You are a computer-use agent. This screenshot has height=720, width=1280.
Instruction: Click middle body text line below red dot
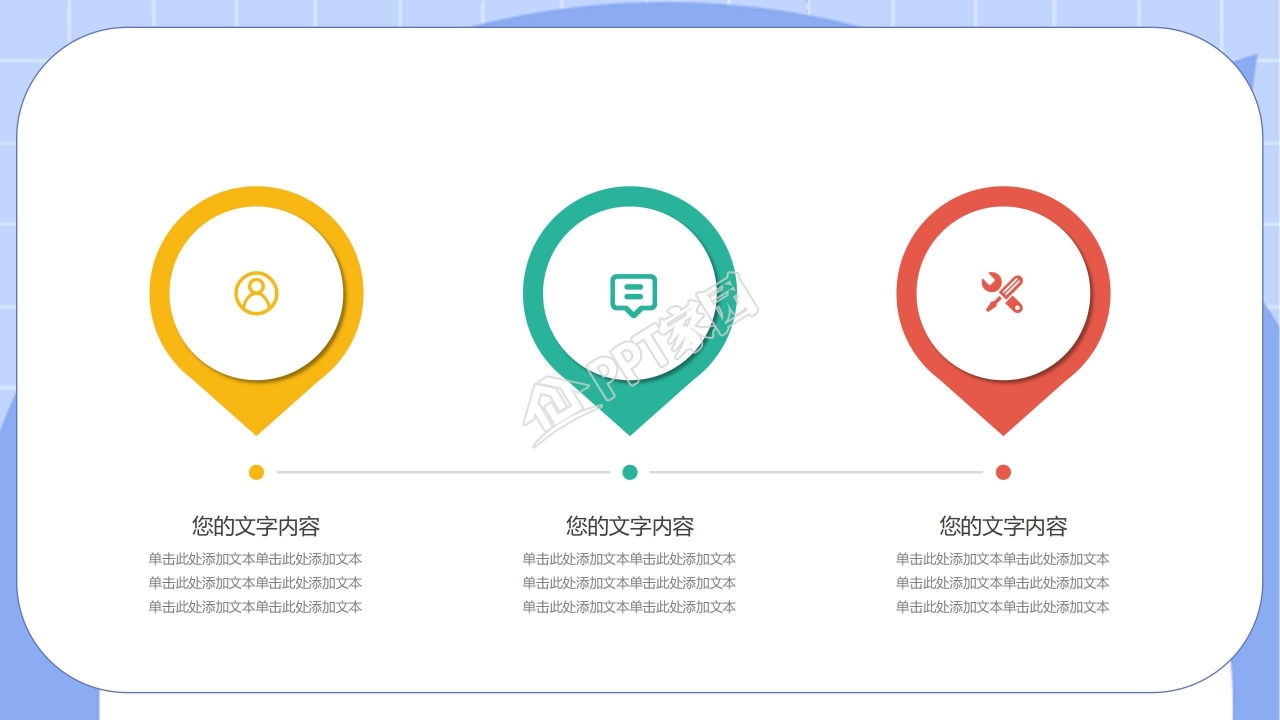[1003, 583]
